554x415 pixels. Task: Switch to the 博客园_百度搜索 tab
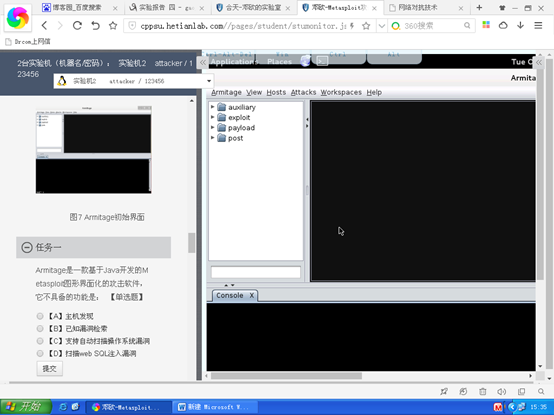pos(77,7)
